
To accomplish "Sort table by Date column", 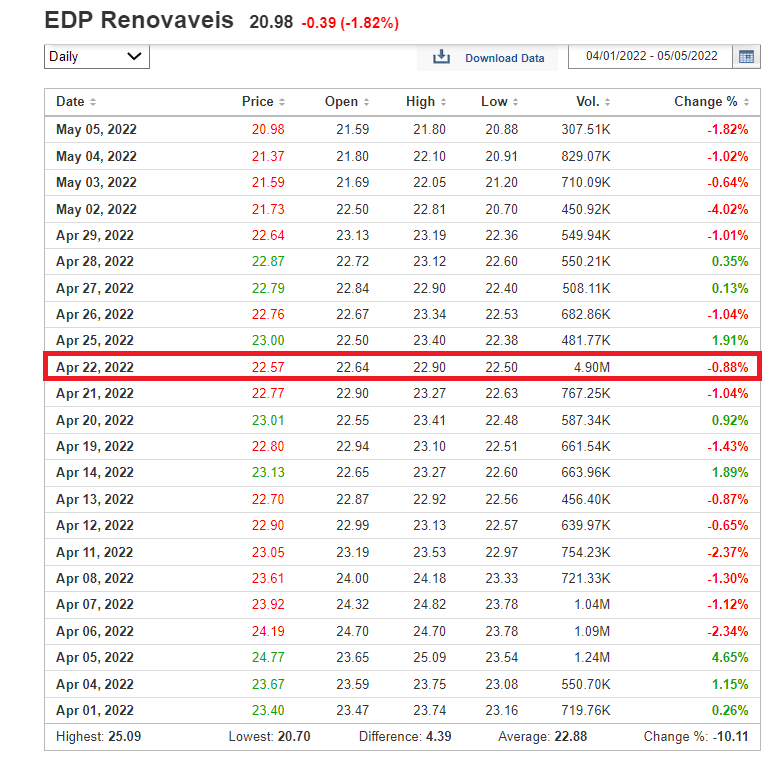I will click(76, 102).
